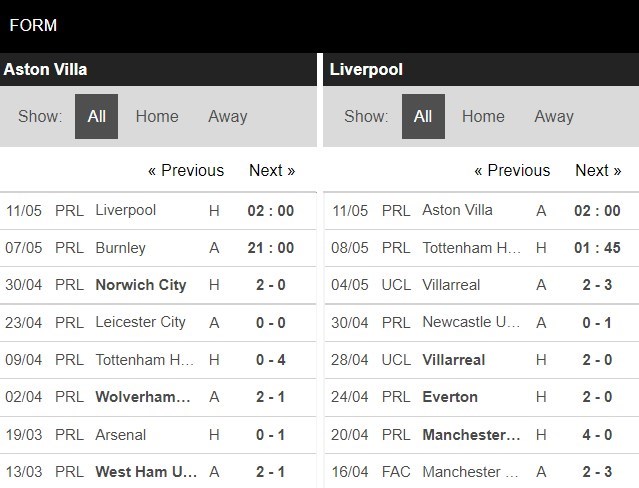This screenshot has width=639, height=488.
Task: Go to Previous Liverpool matches
Action: (512, 170)
